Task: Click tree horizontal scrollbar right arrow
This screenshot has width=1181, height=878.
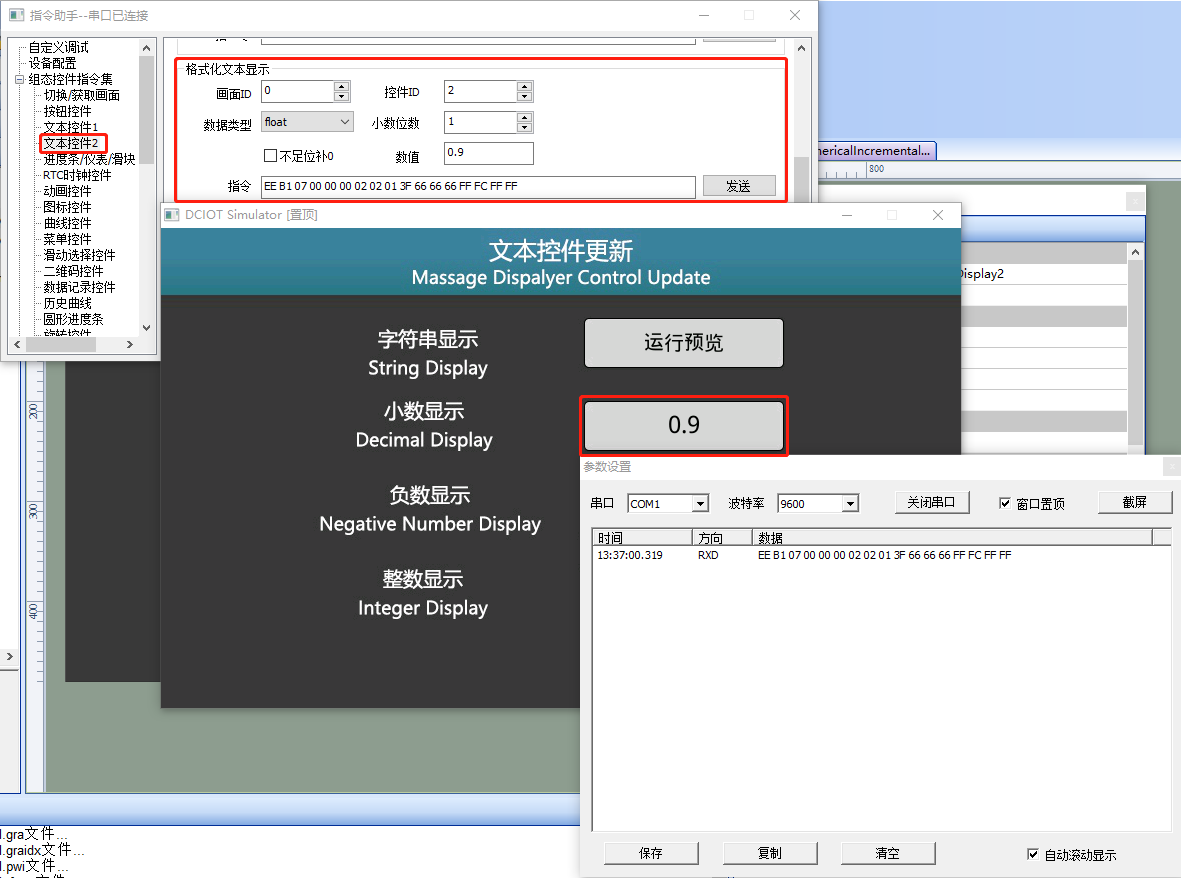Action: pos(130,344)
